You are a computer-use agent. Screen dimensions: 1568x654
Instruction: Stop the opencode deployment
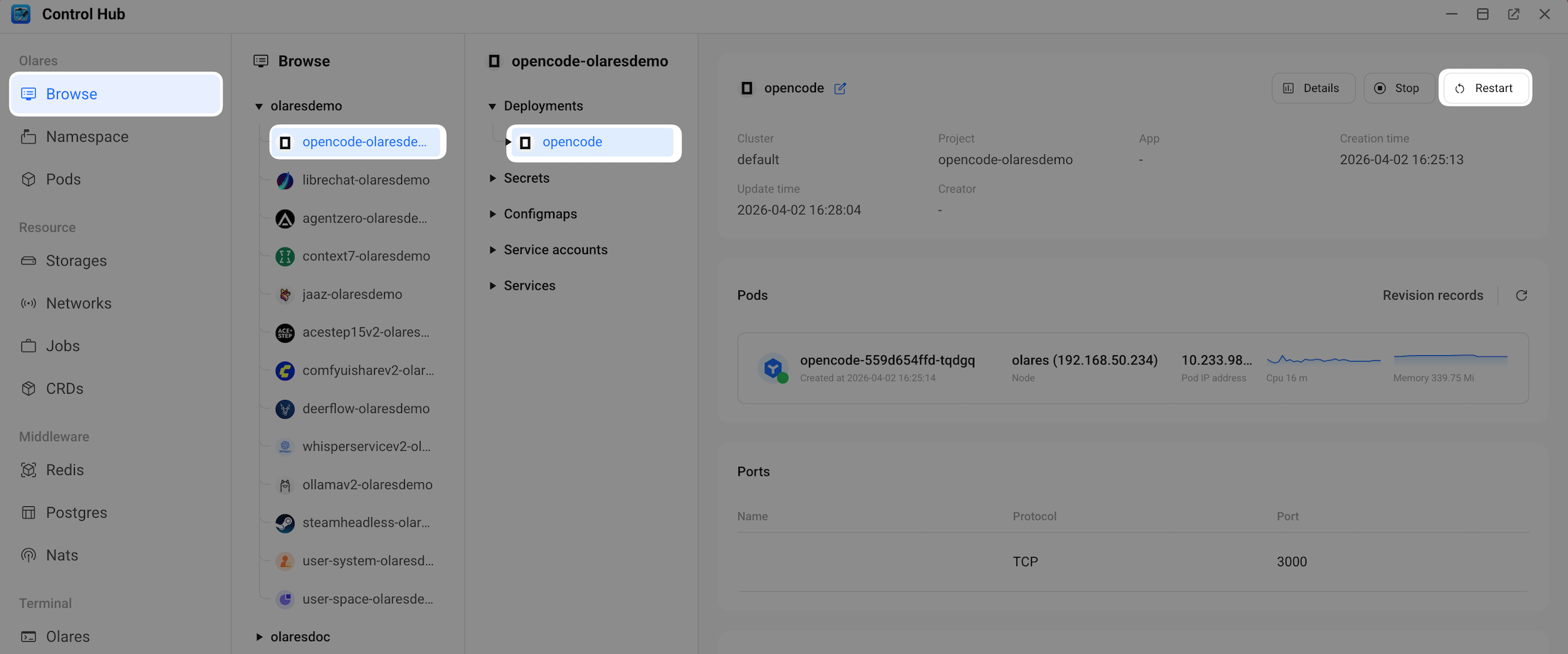[x=1398, y=88]
